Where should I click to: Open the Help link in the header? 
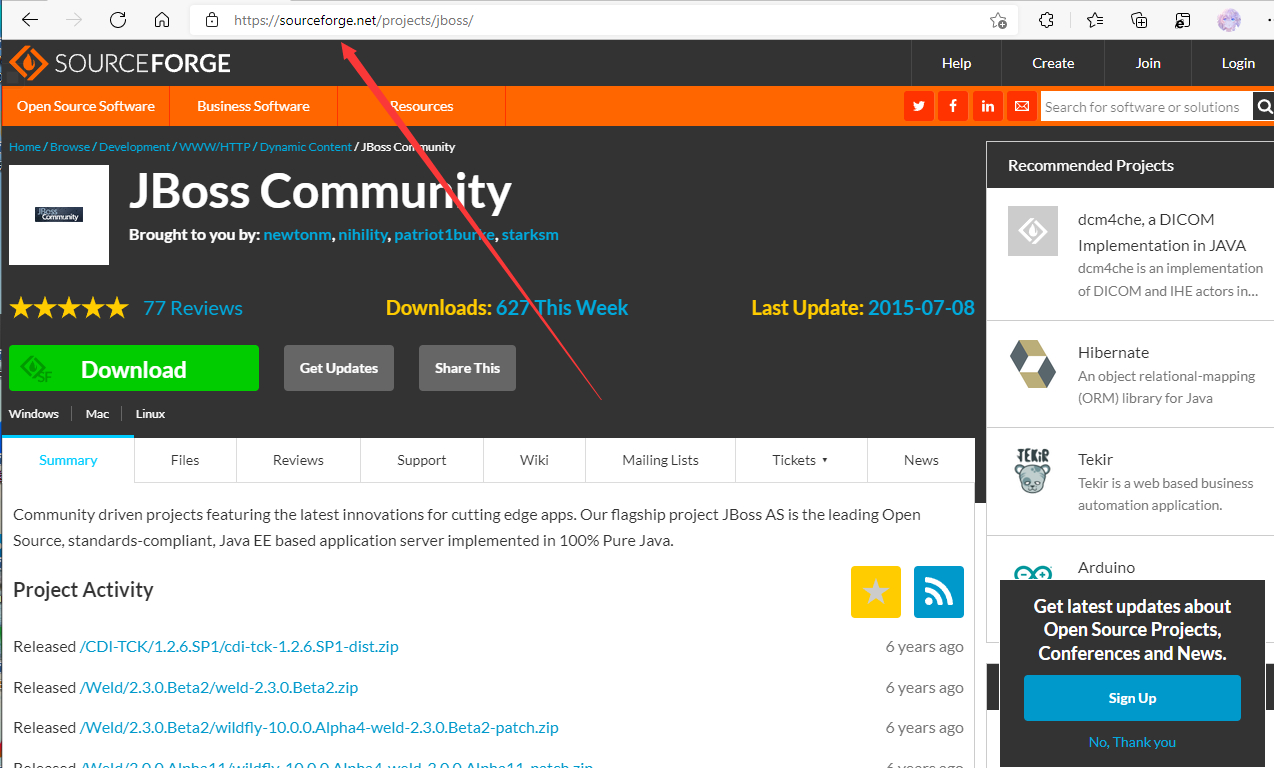(x=956, y=63)
